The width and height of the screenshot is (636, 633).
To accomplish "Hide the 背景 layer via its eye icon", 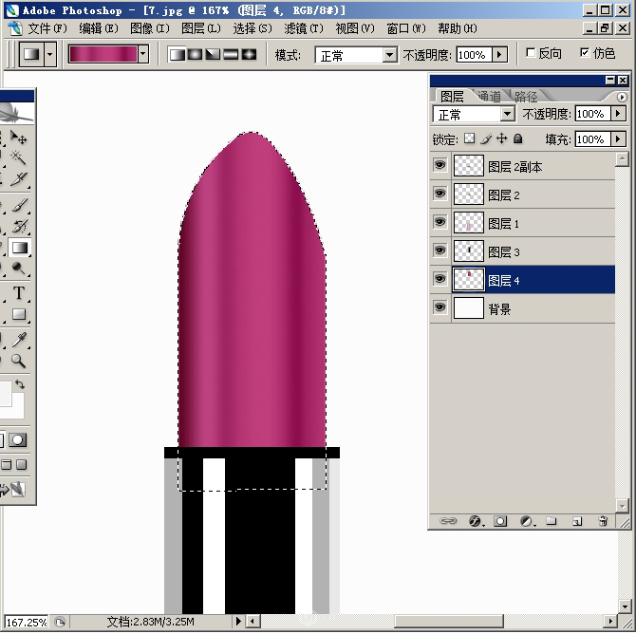I will pos(440,308).
